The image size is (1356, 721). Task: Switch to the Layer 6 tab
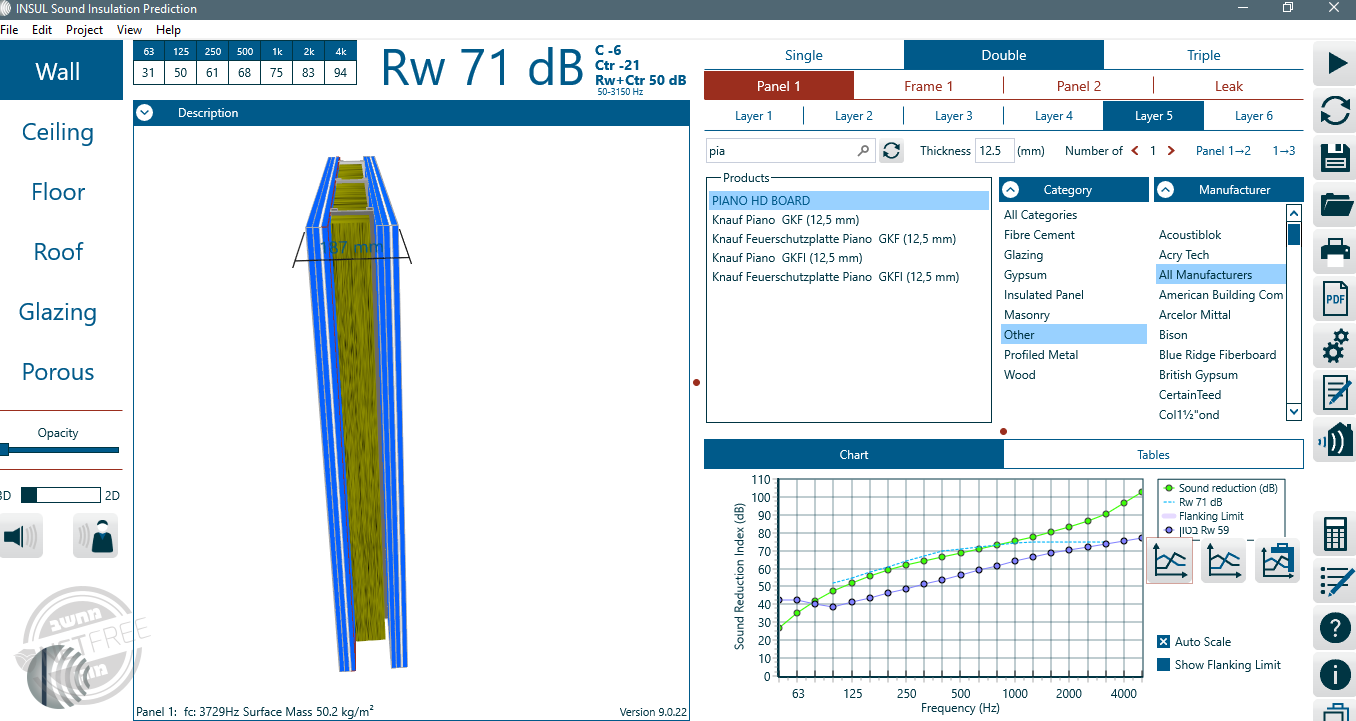coord(1254,116)
